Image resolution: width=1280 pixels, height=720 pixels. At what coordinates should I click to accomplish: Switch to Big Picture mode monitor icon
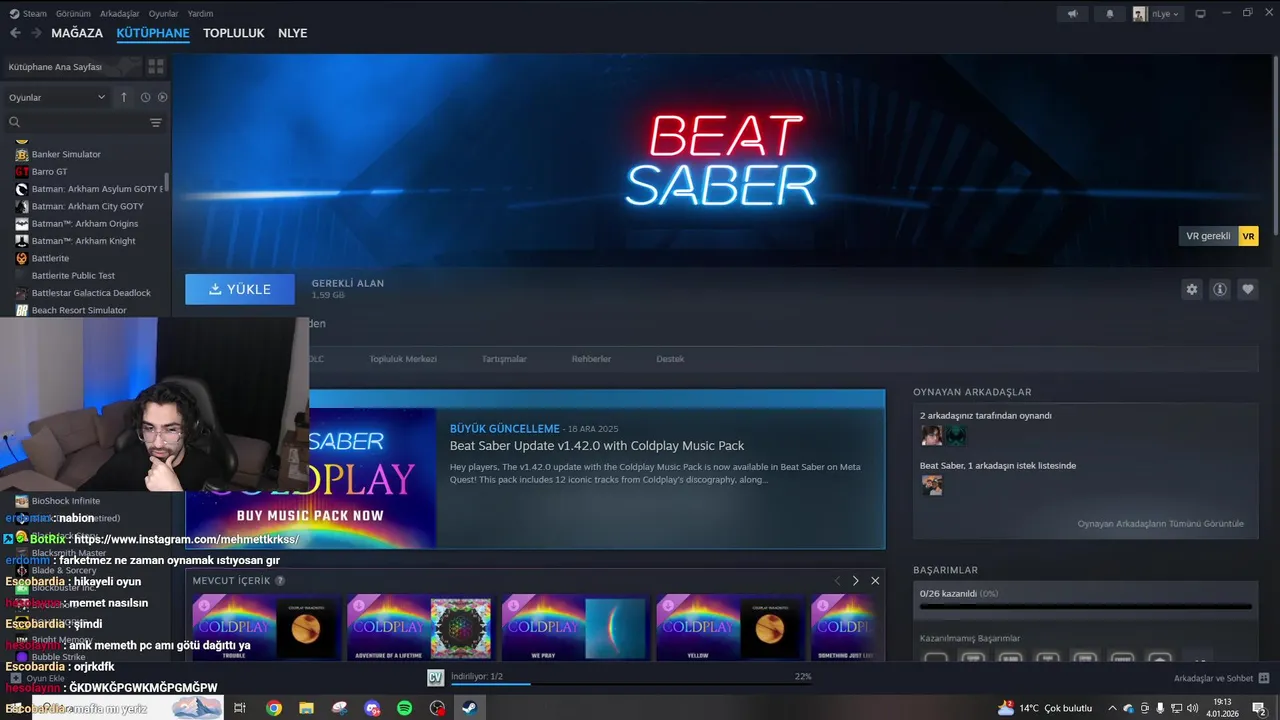1201,14
